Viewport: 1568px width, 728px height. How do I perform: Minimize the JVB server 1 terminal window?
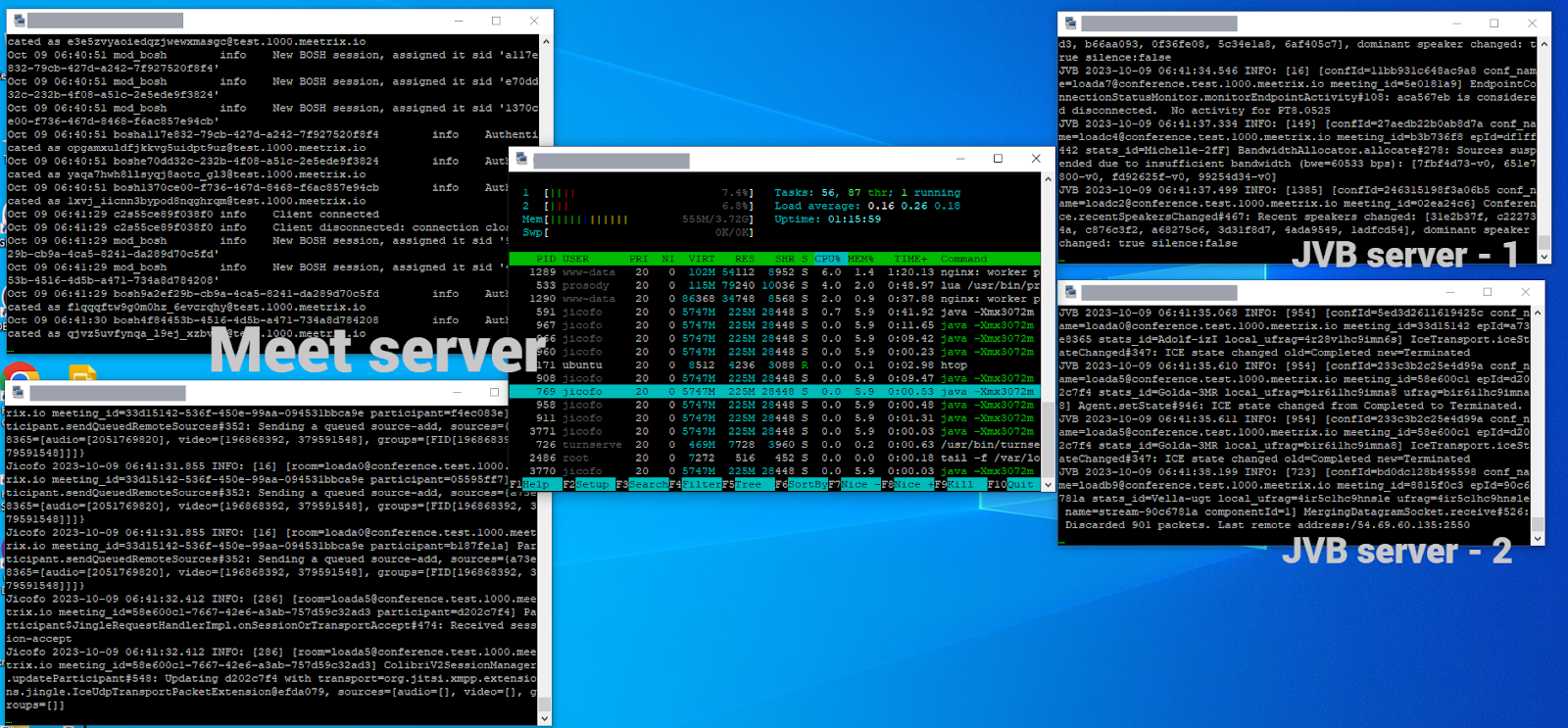(1455, 23)
